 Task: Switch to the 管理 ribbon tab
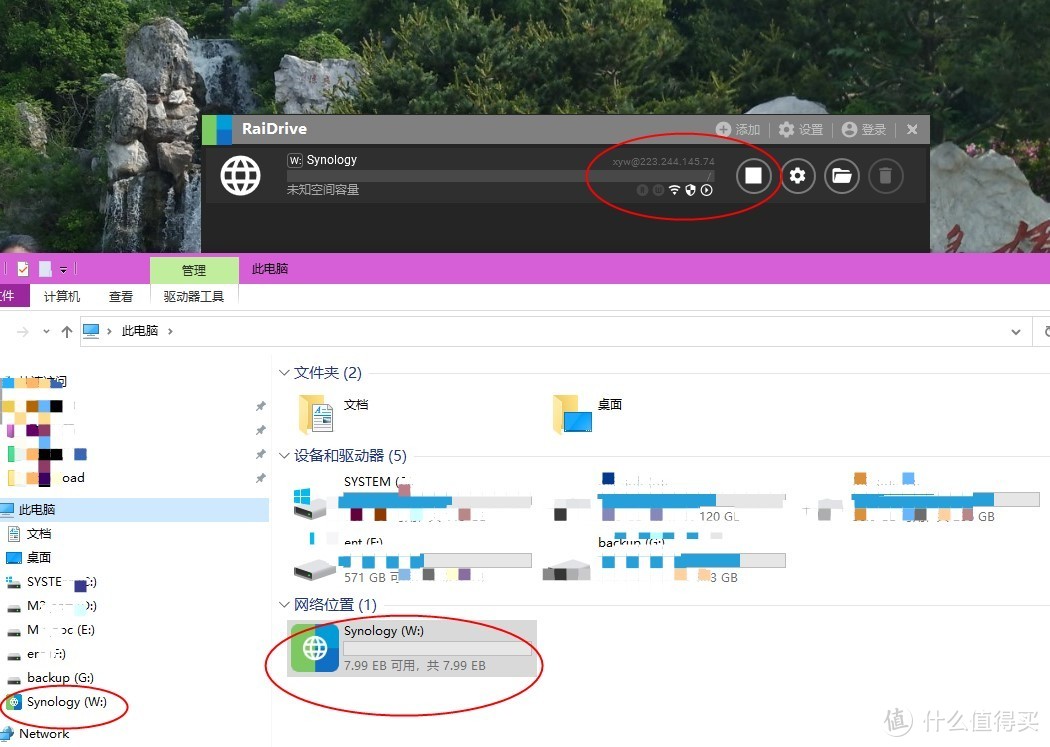tap(193, 269)
